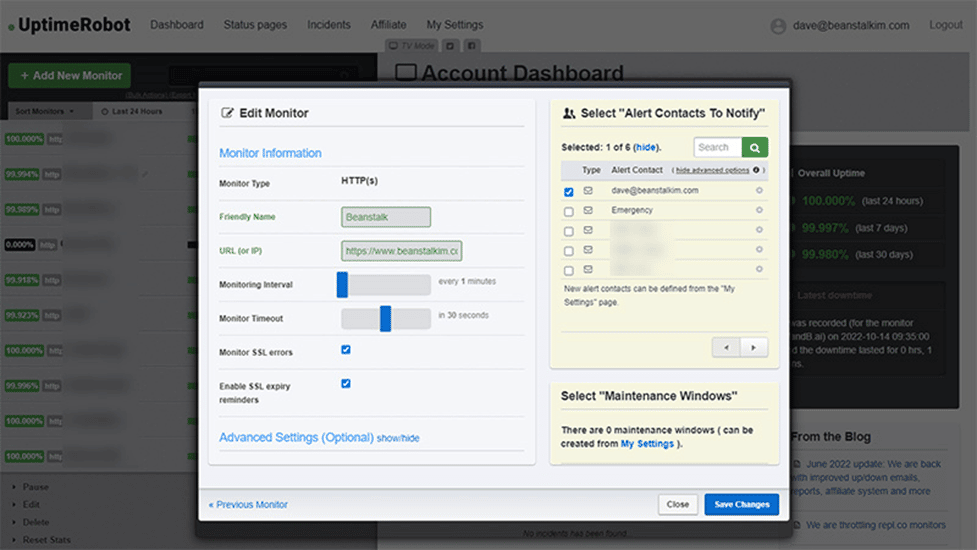977x550 pixels.
Task: Disable SSL expiry reminders checkbox
Action: pyautogui.click(x=346, y=383)
